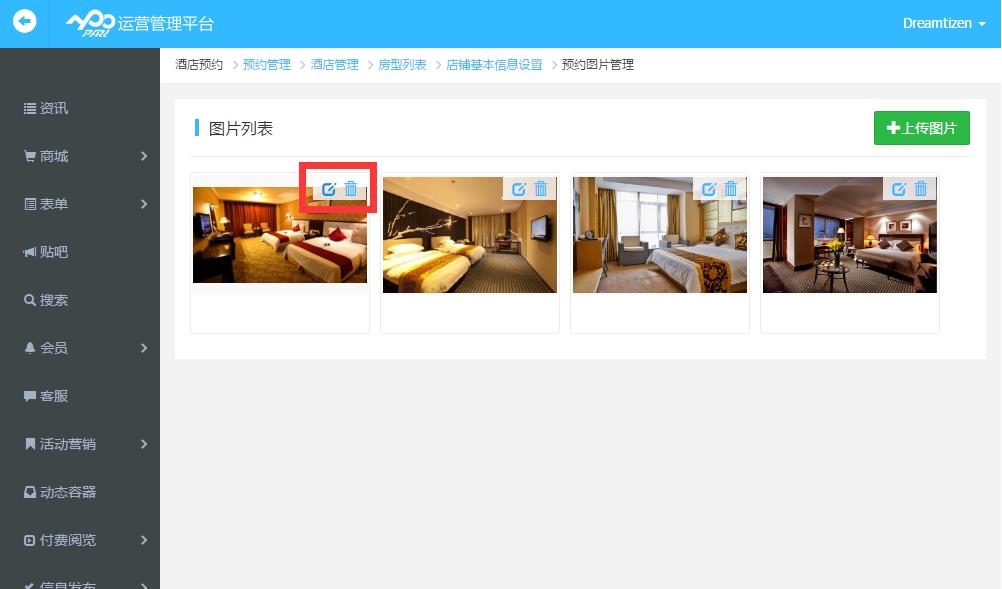Click the back arrow icon in header

coord(24,21)
